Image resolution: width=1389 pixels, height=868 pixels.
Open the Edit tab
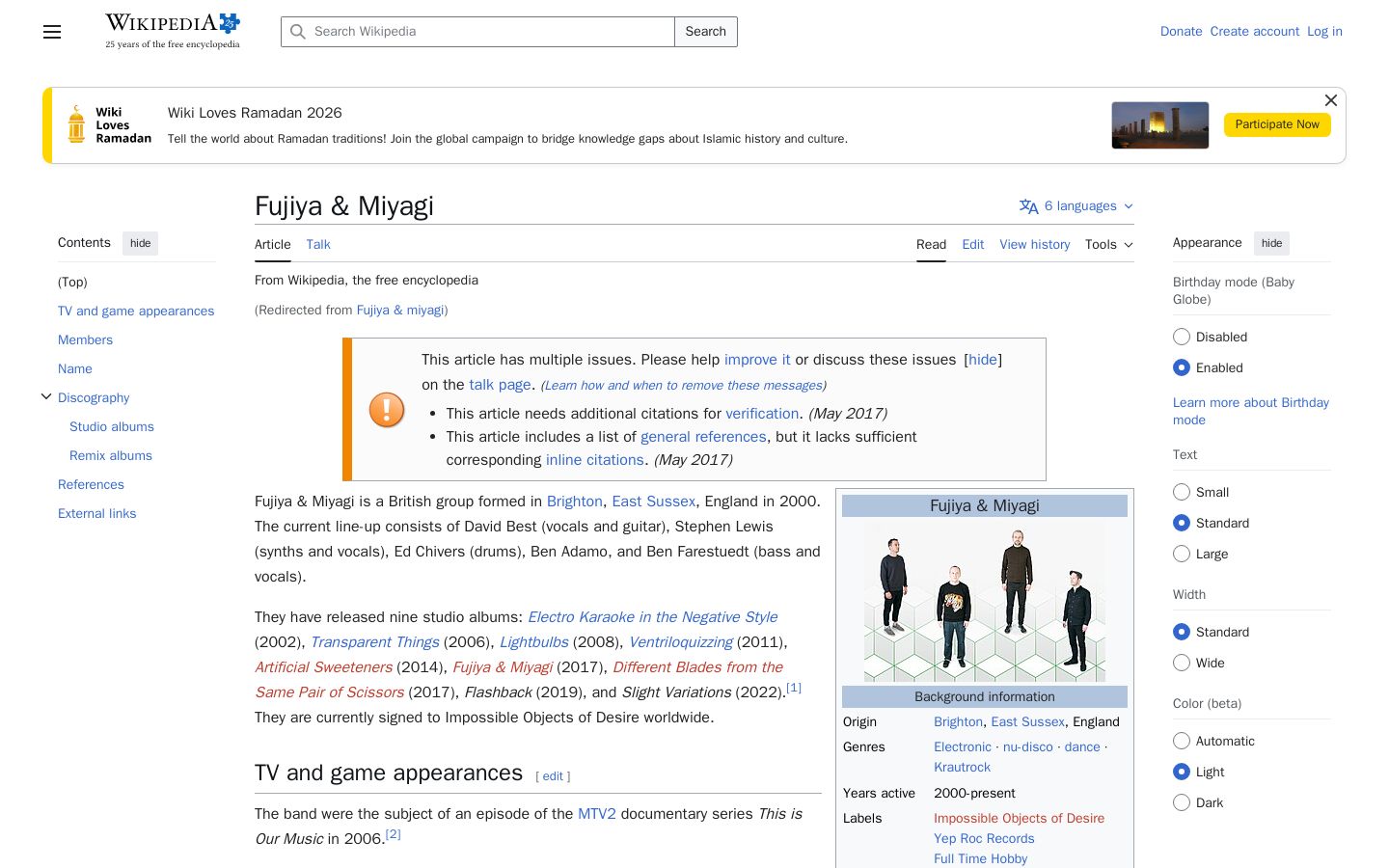(x=973, y=244)
